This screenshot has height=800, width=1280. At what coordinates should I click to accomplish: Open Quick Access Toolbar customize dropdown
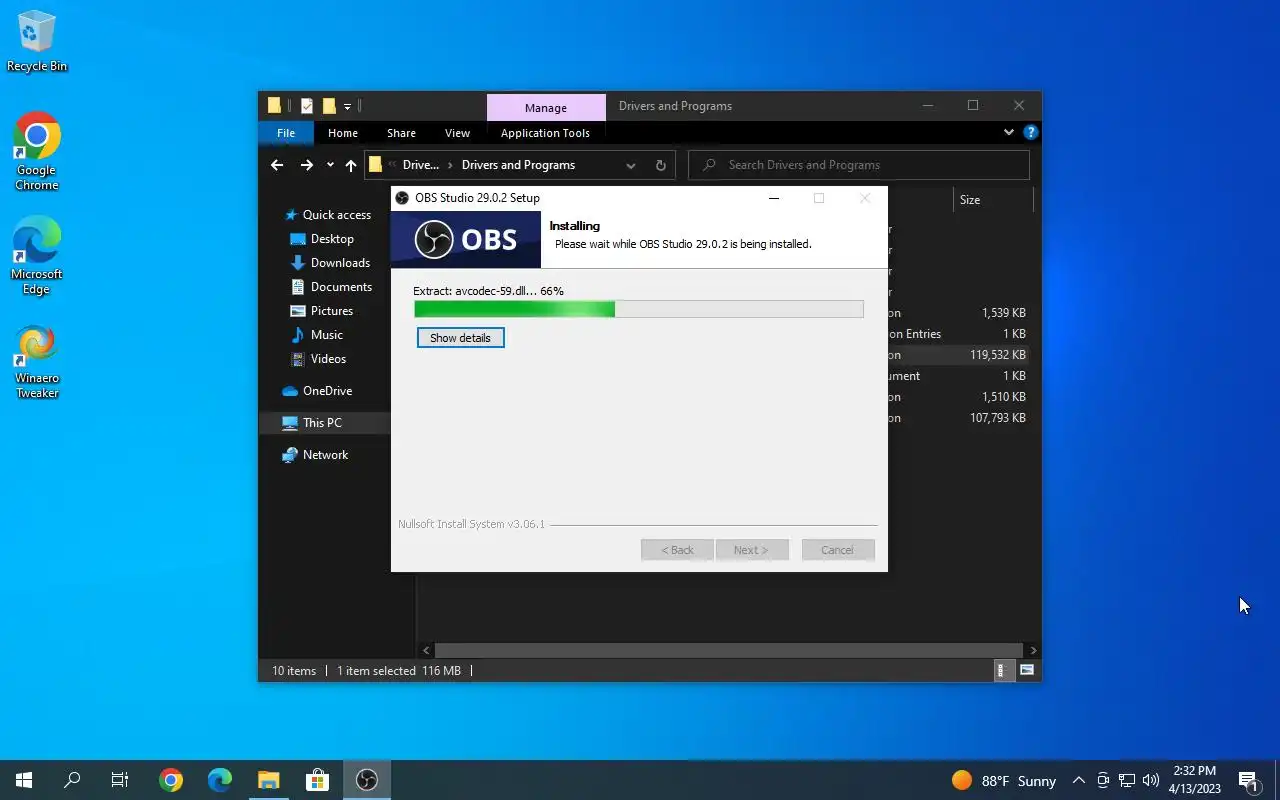pyautogui.click(x=347, y=106)
